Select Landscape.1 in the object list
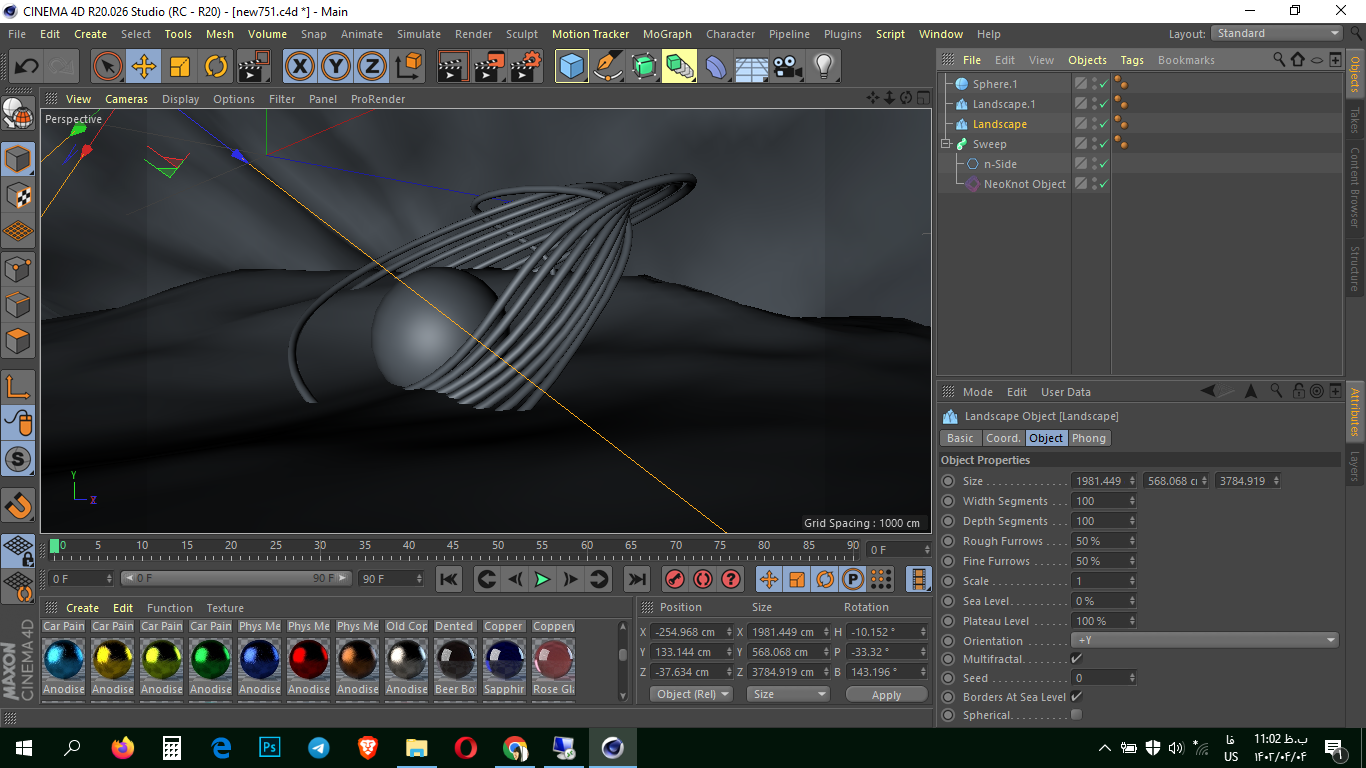The width and height of the screenshot is (1366, 768). point(1004,104)
